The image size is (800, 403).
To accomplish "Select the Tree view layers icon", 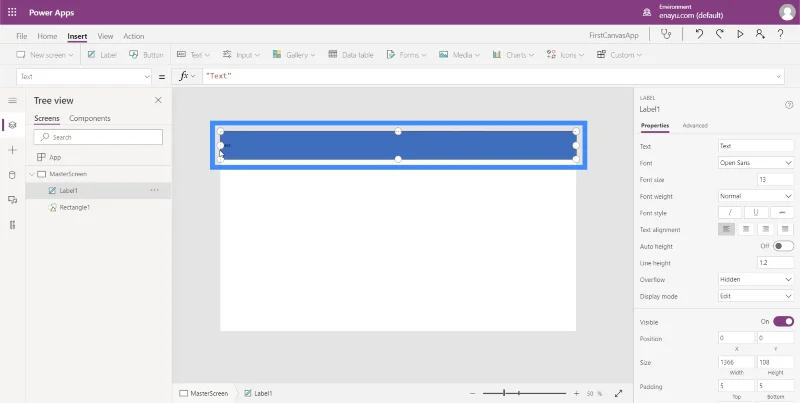I will [13, 125].
